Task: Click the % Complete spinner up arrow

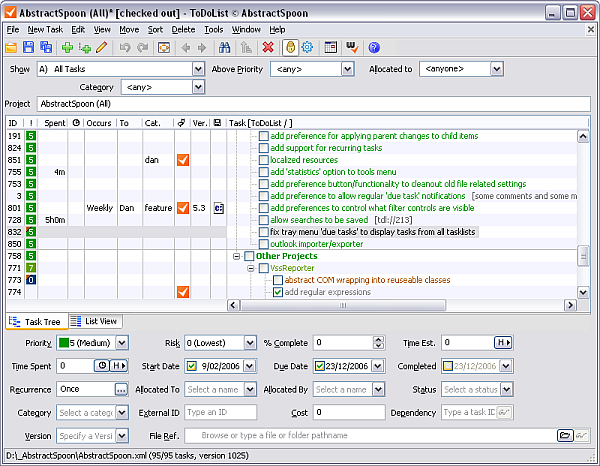Action: 378,339
